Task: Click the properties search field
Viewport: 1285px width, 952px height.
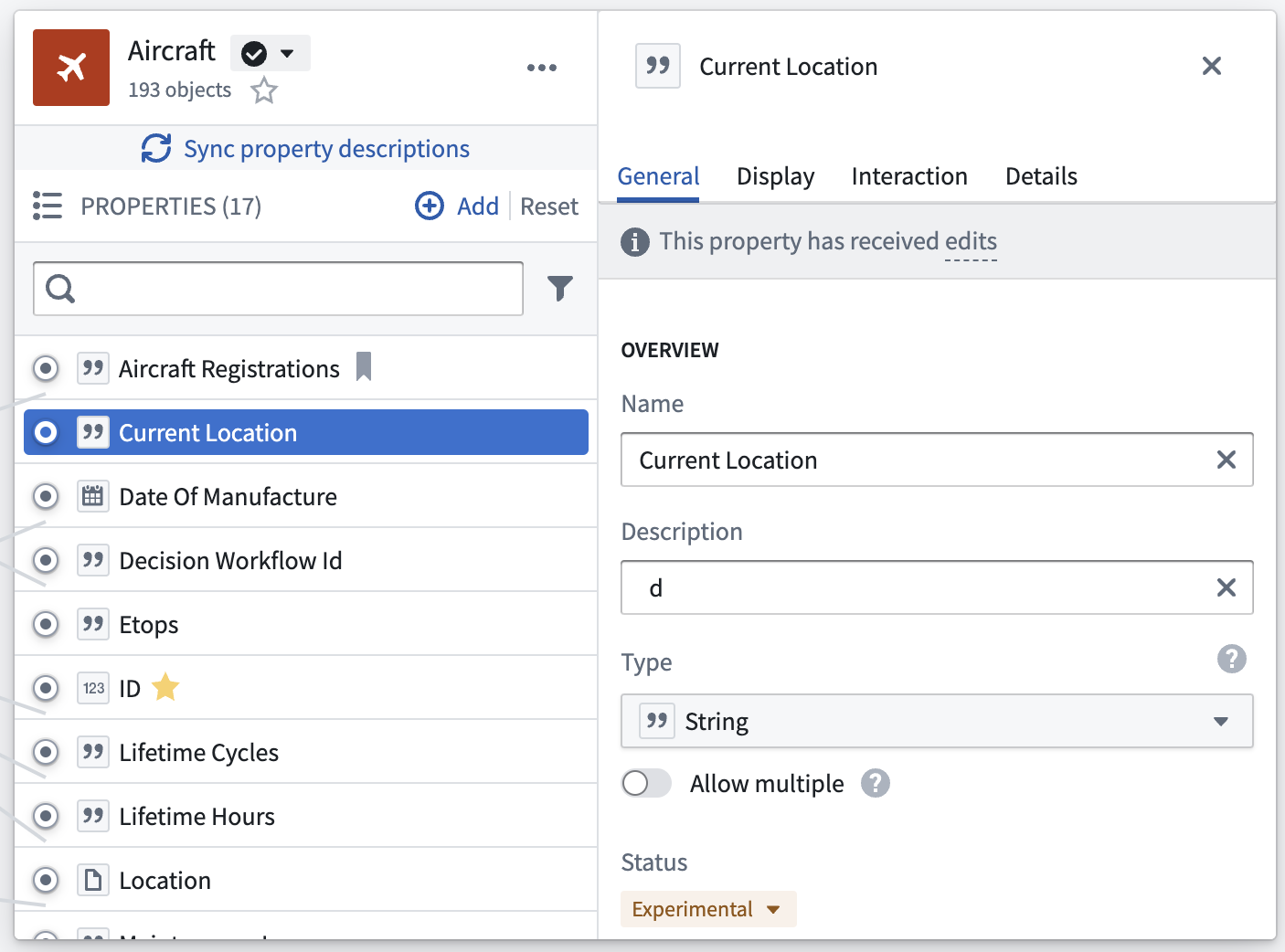Action: 278,289
